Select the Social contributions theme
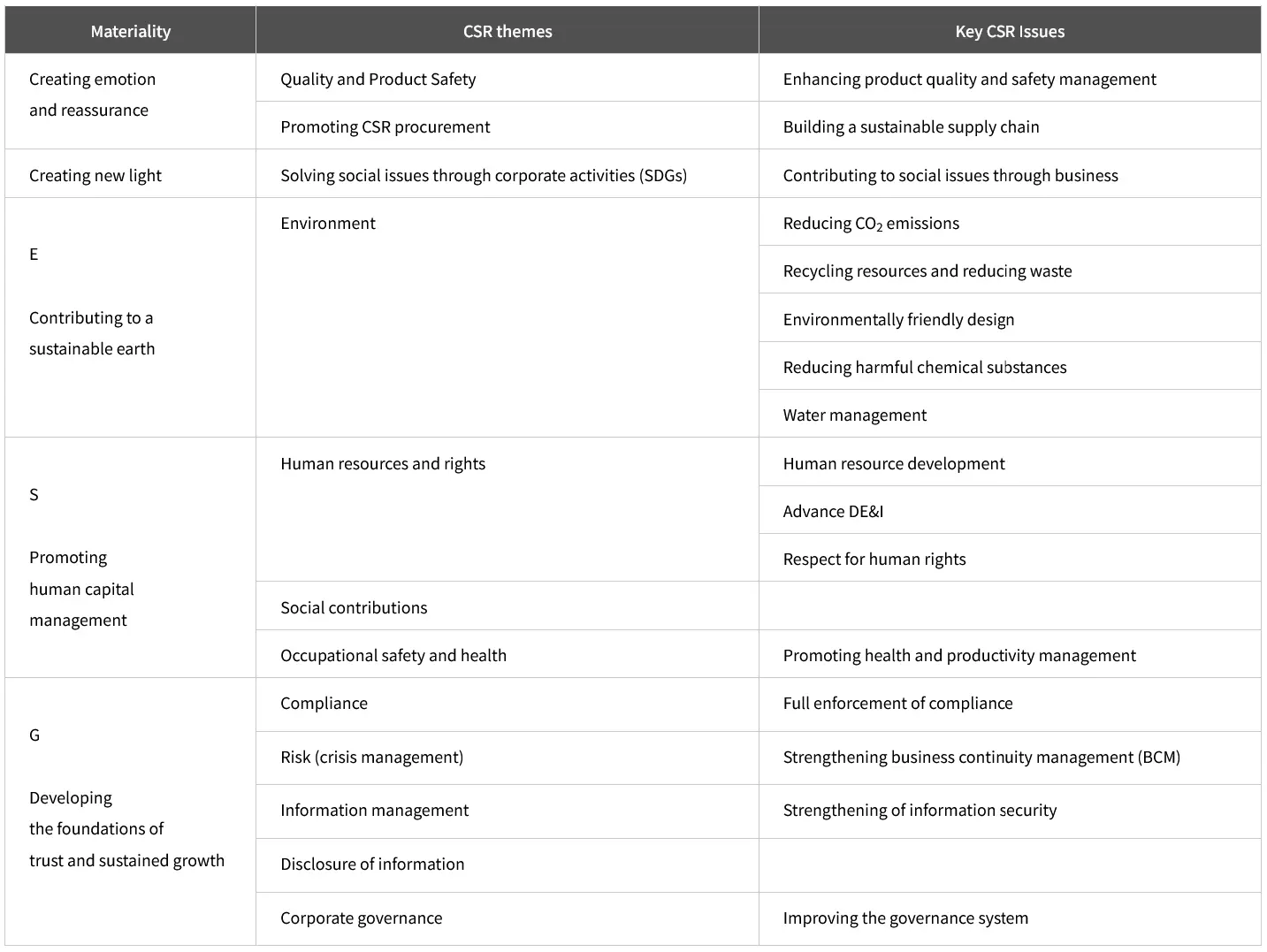This screenshot has width=1267, height=952. [354, 608]
